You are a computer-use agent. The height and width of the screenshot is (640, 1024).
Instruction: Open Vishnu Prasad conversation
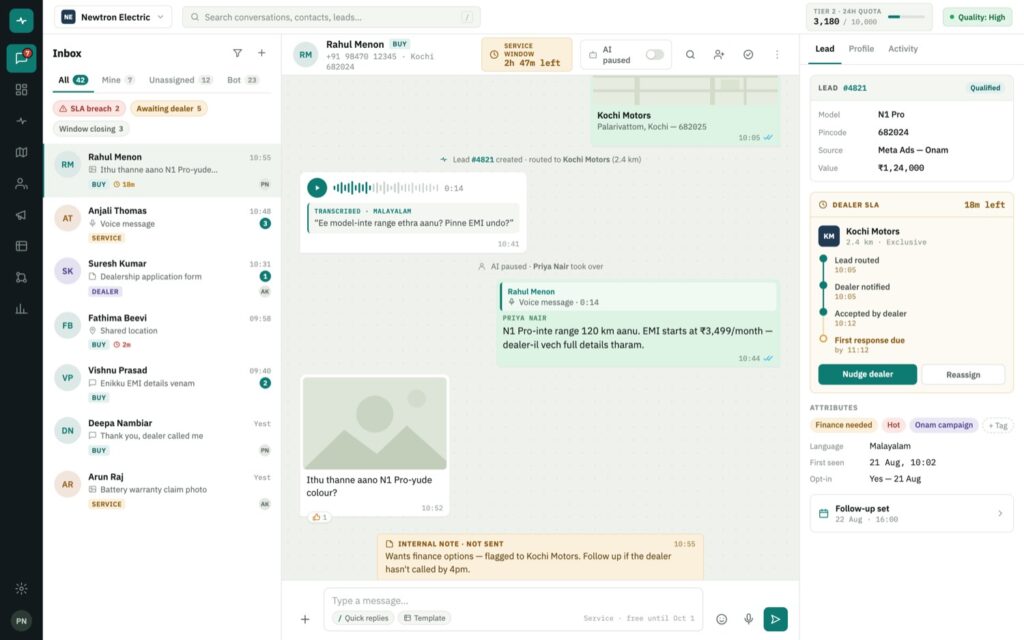[162, 383]
